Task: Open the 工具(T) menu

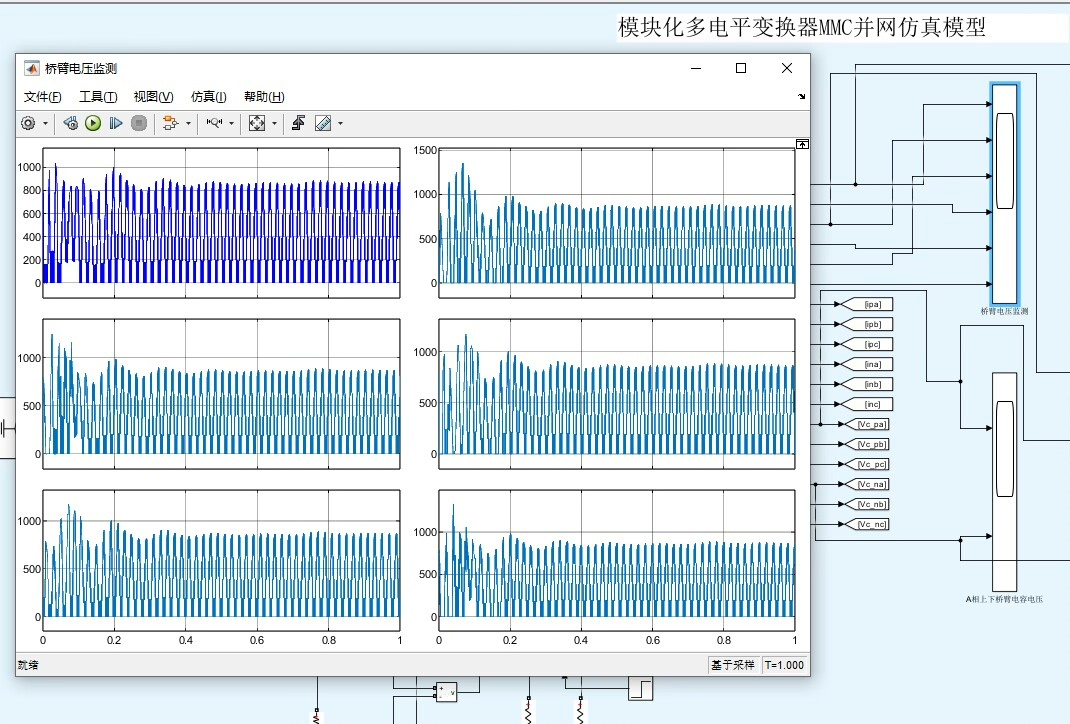Action: [98, 97]
